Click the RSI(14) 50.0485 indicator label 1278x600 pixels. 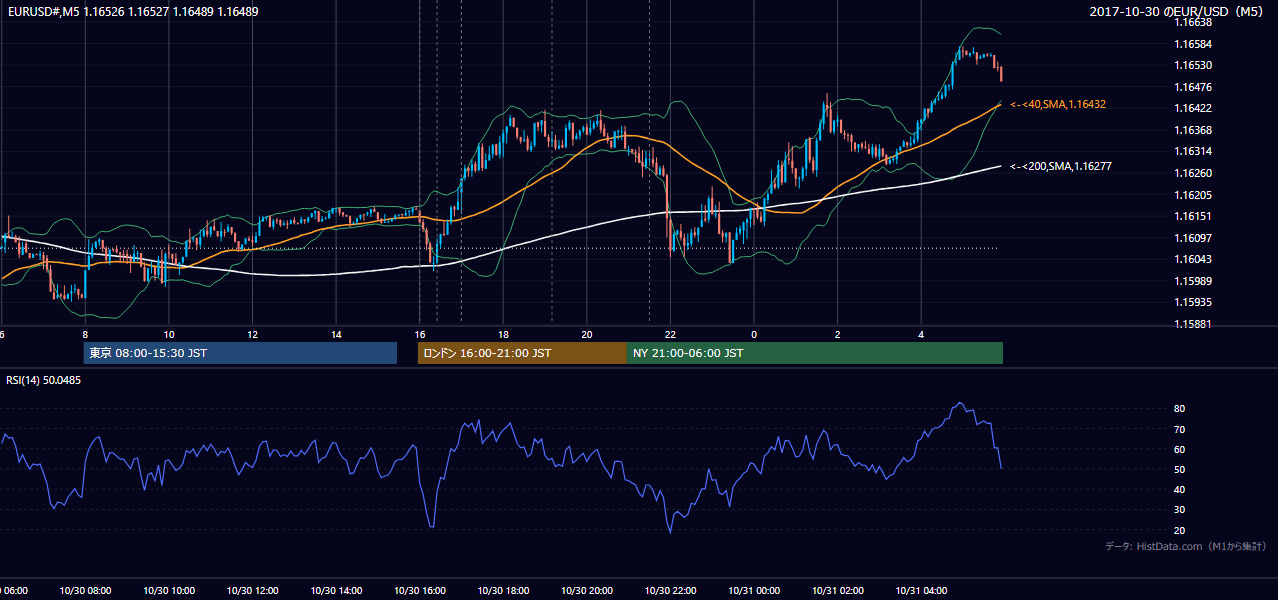[x=44, y=380]
